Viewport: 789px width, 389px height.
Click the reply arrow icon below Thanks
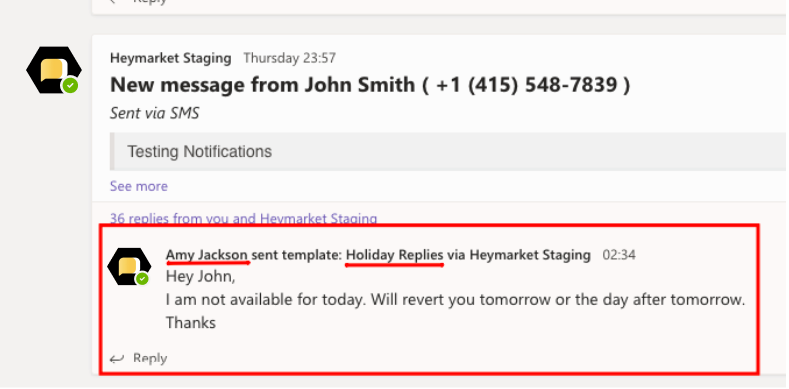point(117,358)
